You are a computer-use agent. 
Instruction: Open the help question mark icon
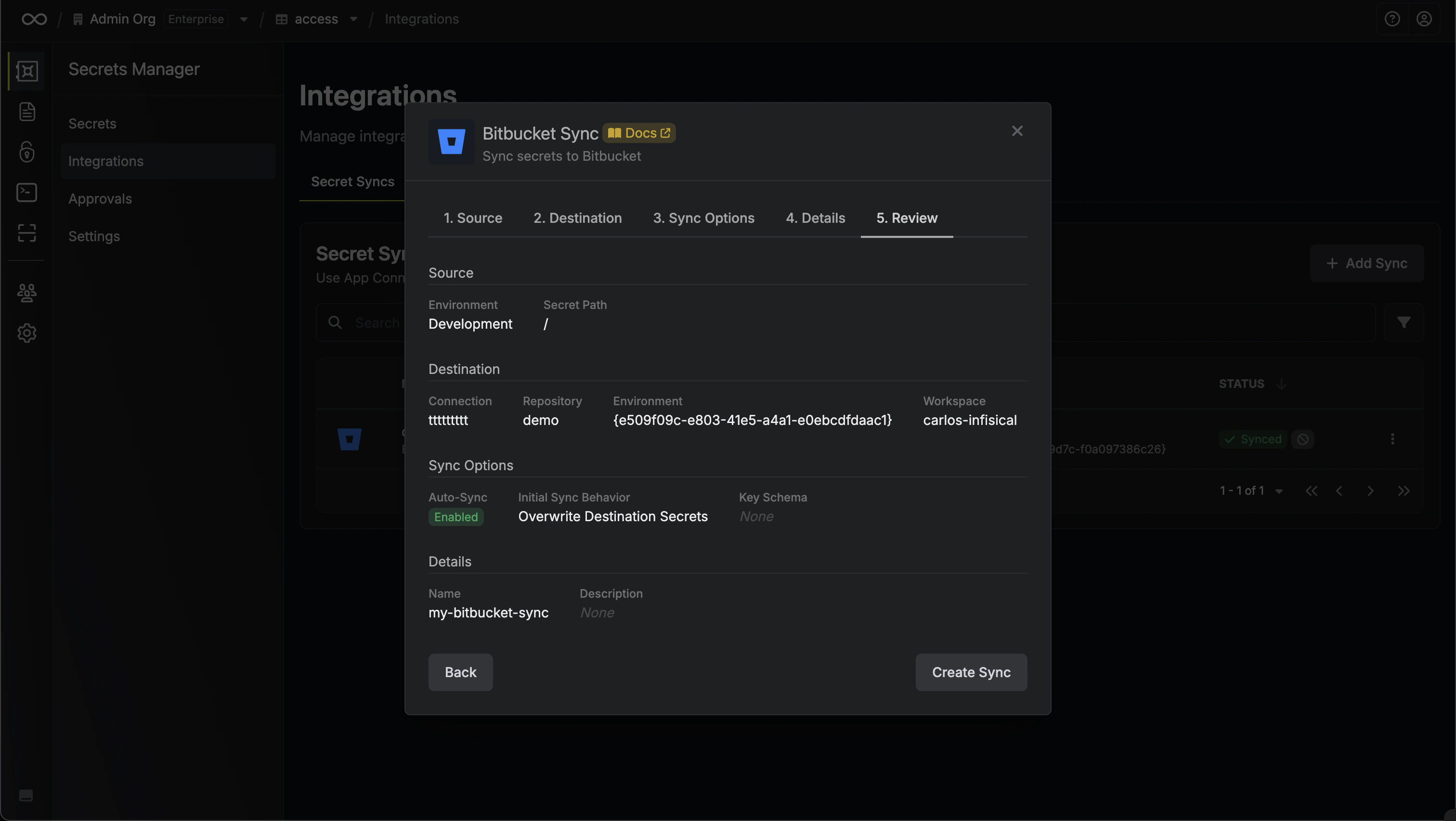(1392, 19)
